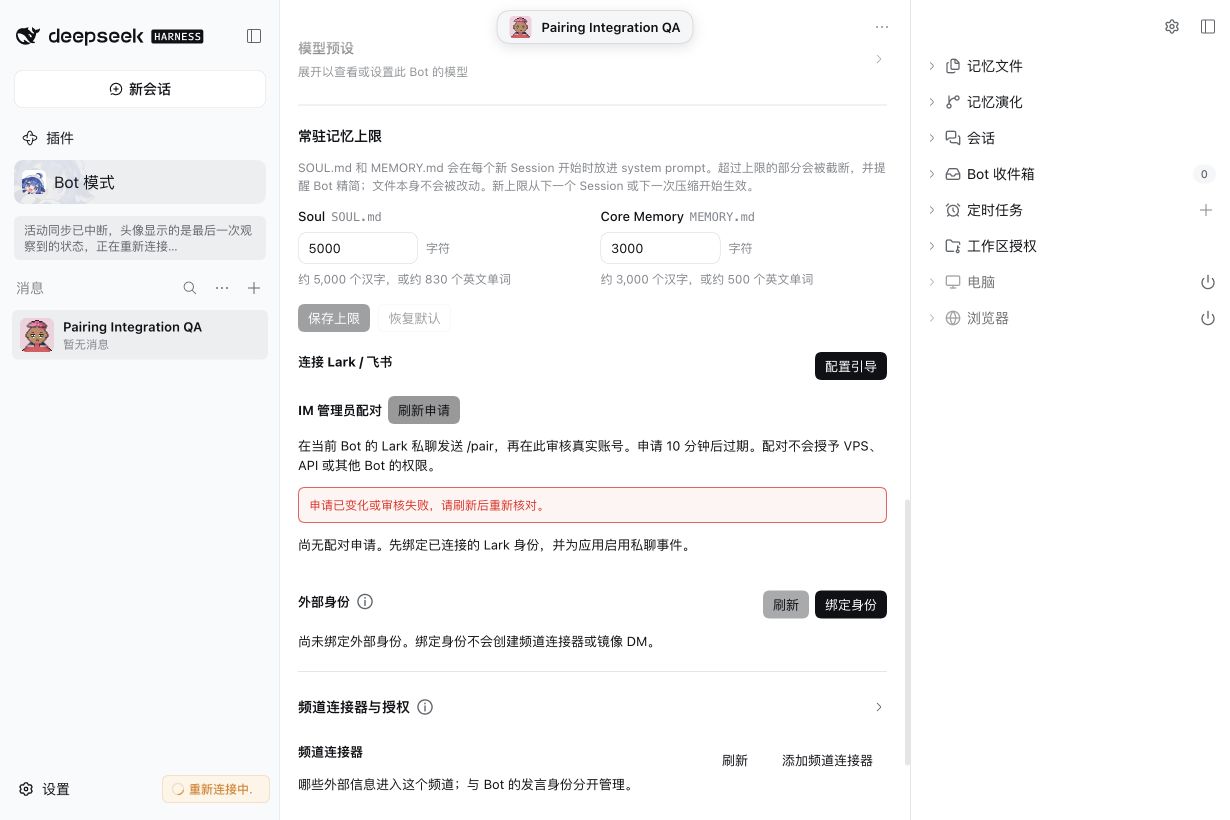
Task: Click the 刷新申请 button
Action: 424,410
